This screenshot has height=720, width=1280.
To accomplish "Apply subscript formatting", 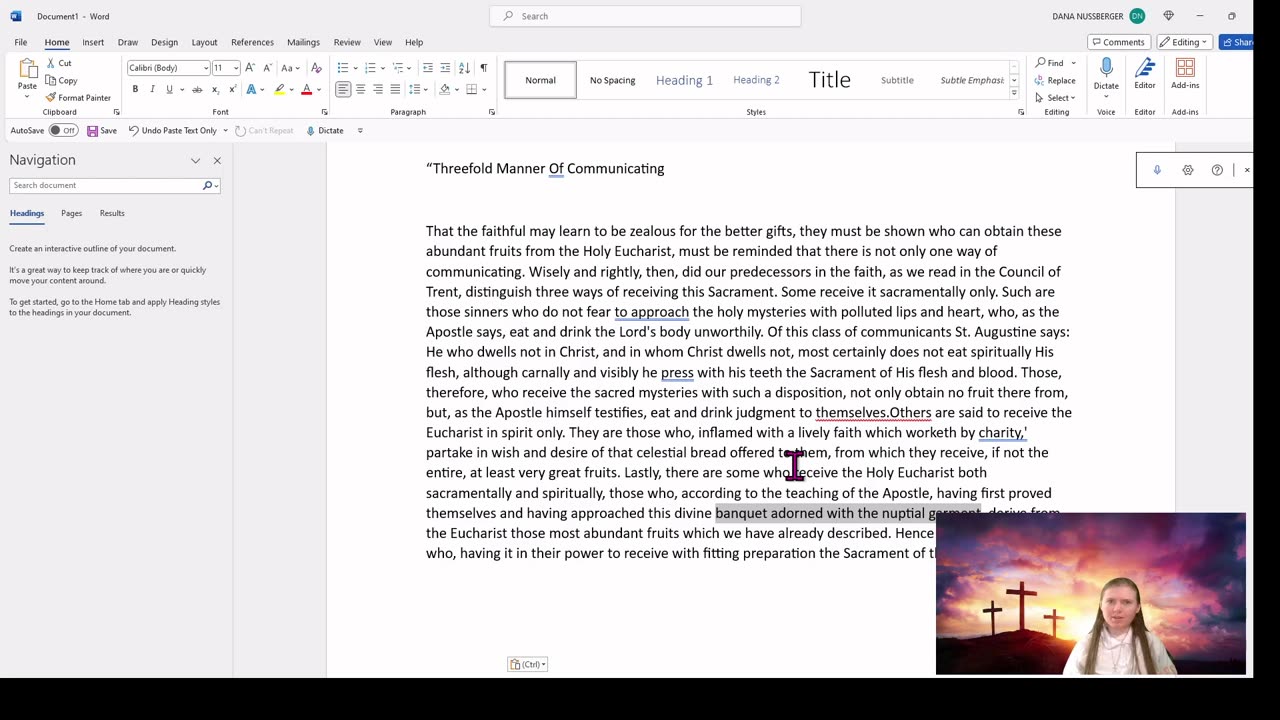I will (x=214, y=89).
